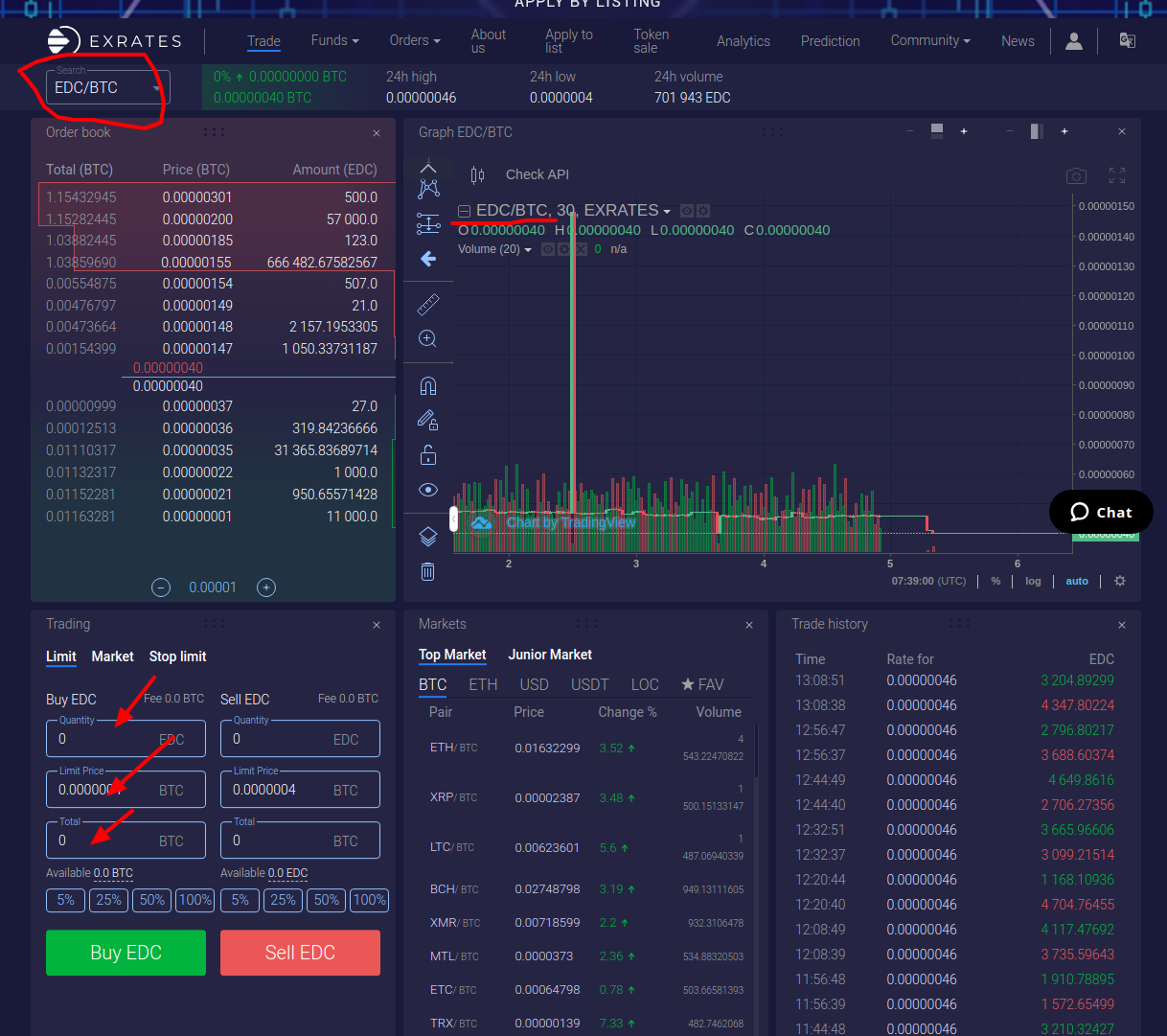The height and width of the screenshot is (1036, 1167).
Task: Select the Junior Market tab
Action: point(550,655)
